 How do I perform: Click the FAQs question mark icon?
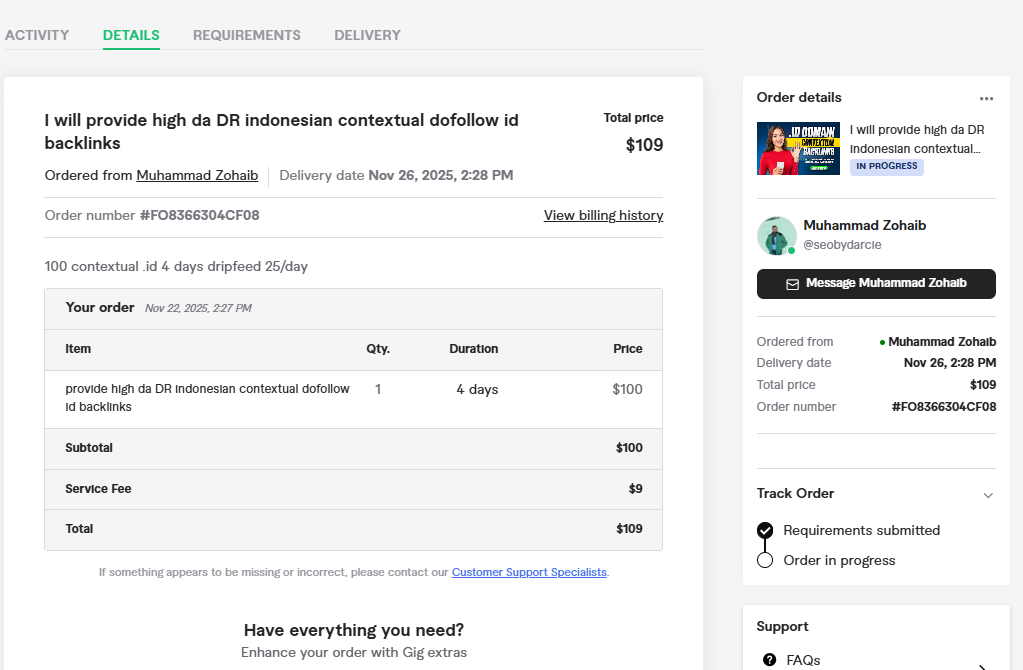[x=769, y=660]
